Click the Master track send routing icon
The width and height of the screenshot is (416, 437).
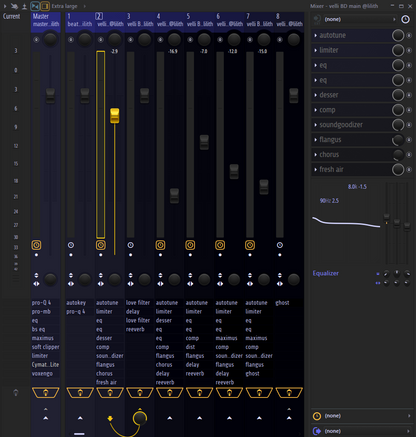tap(46, 393)
